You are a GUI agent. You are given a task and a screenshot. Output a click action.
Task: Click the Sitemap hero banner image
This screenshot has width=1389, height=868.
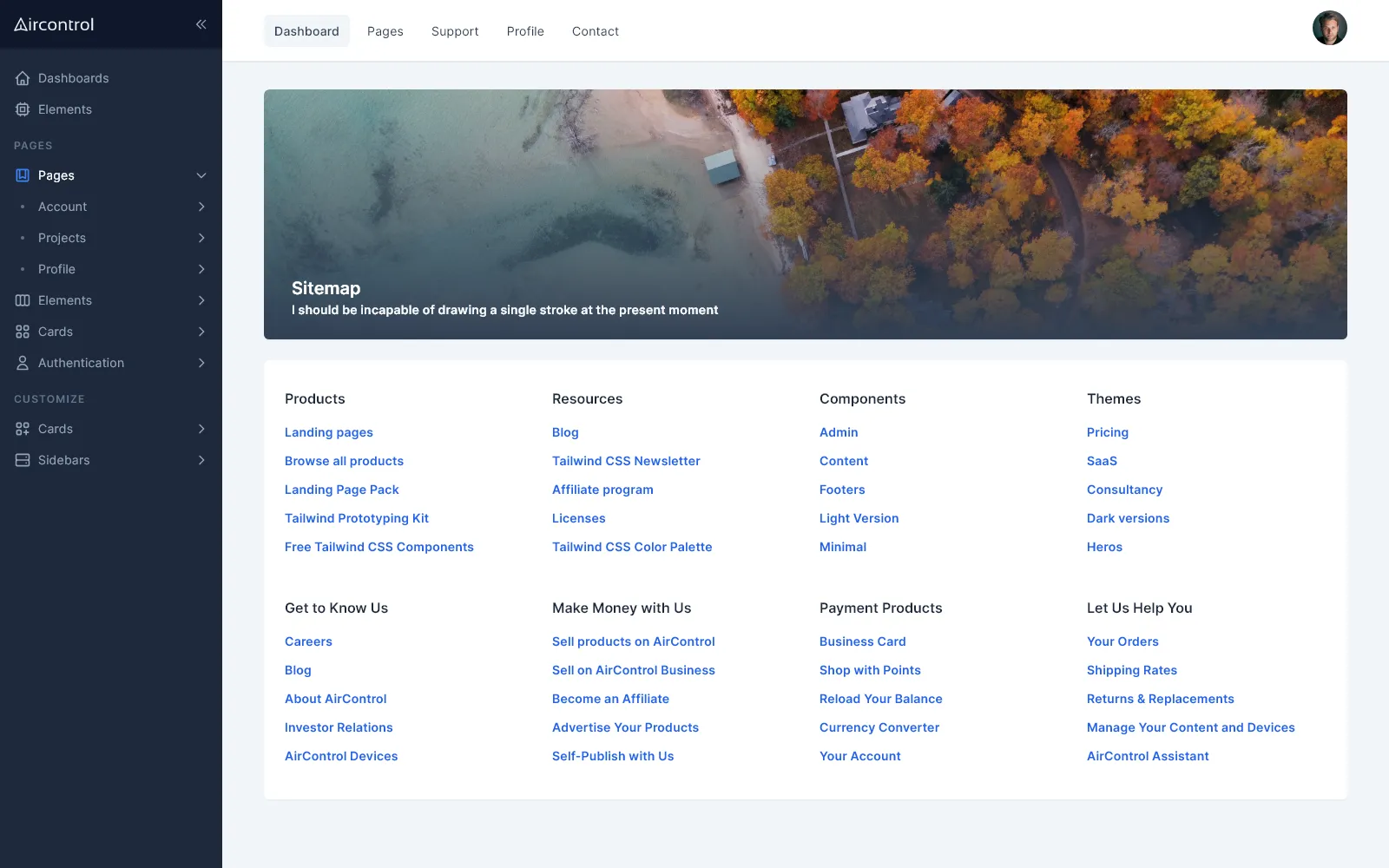[806, 214]
